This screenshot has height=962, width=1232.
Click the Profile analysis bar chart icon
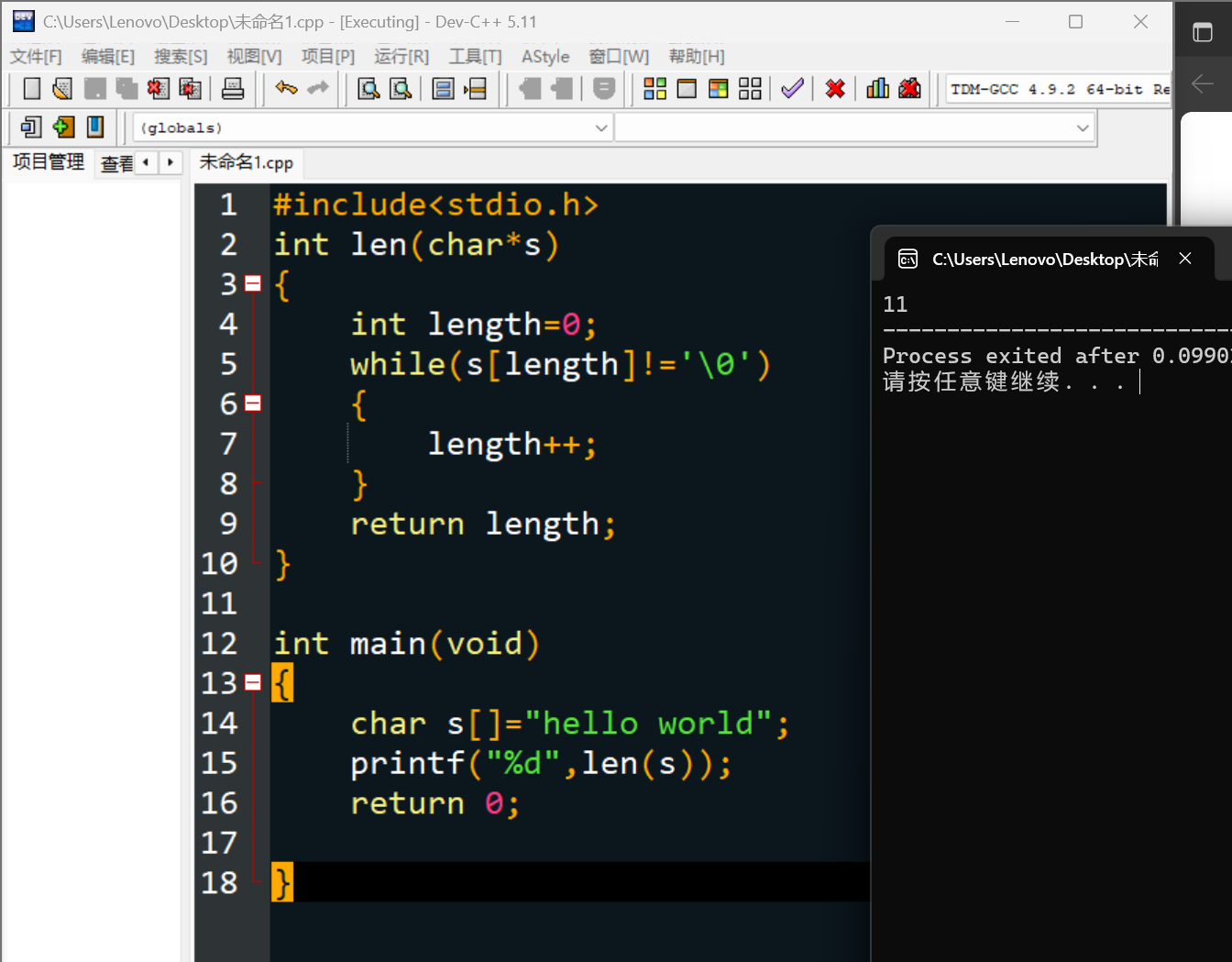click(x=877, y=89)
